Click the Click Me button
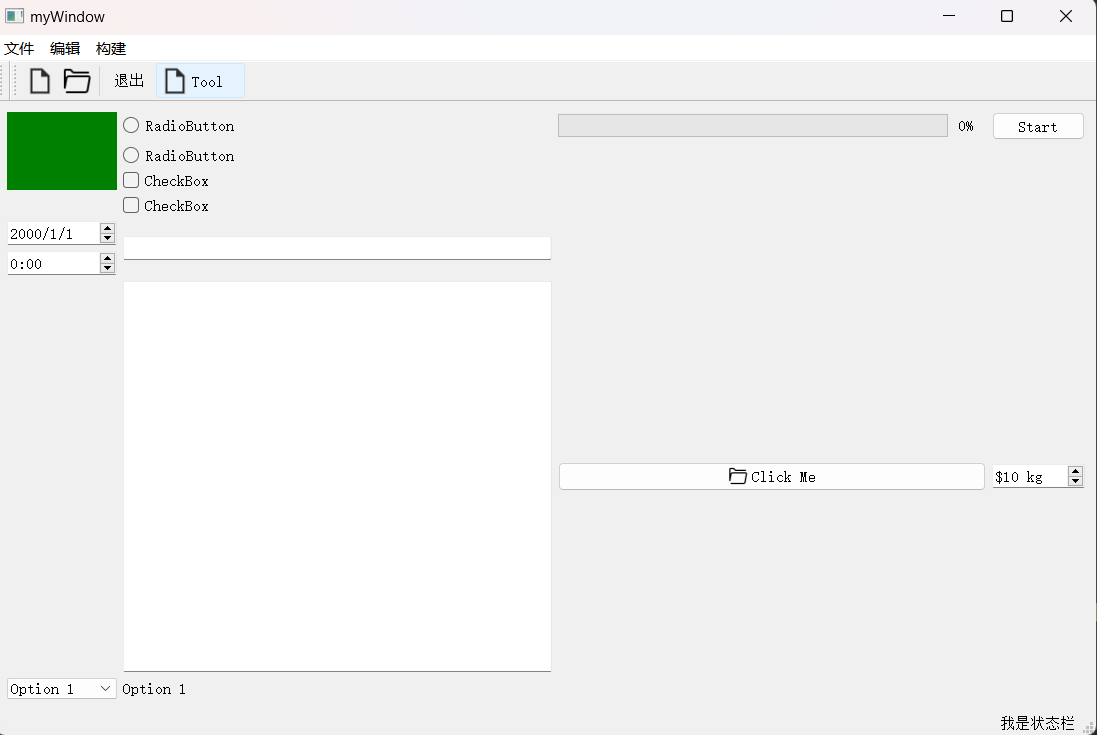 772,477
